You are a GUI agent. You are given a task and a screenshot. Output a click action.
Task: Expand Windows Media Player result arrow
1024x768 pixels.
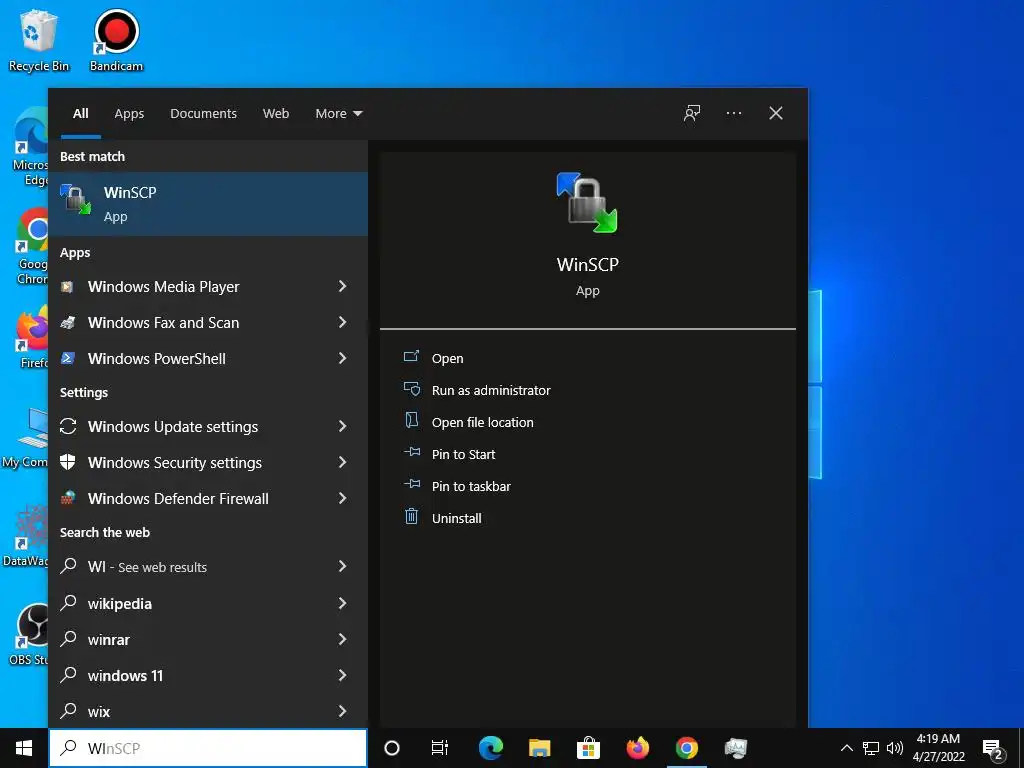(x=342, y=287)
